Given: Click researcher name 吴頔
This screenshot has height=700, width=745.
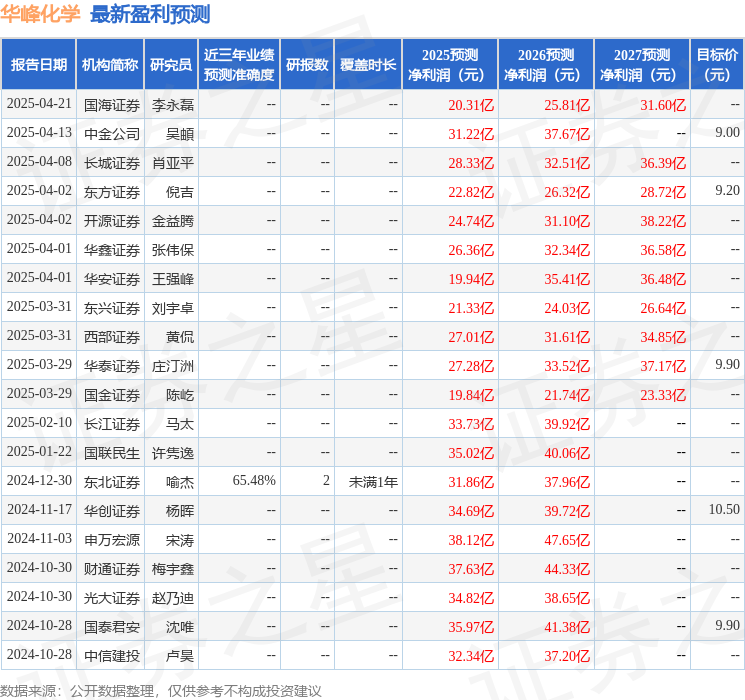Looking at the screenshot, I should (180, 134).
